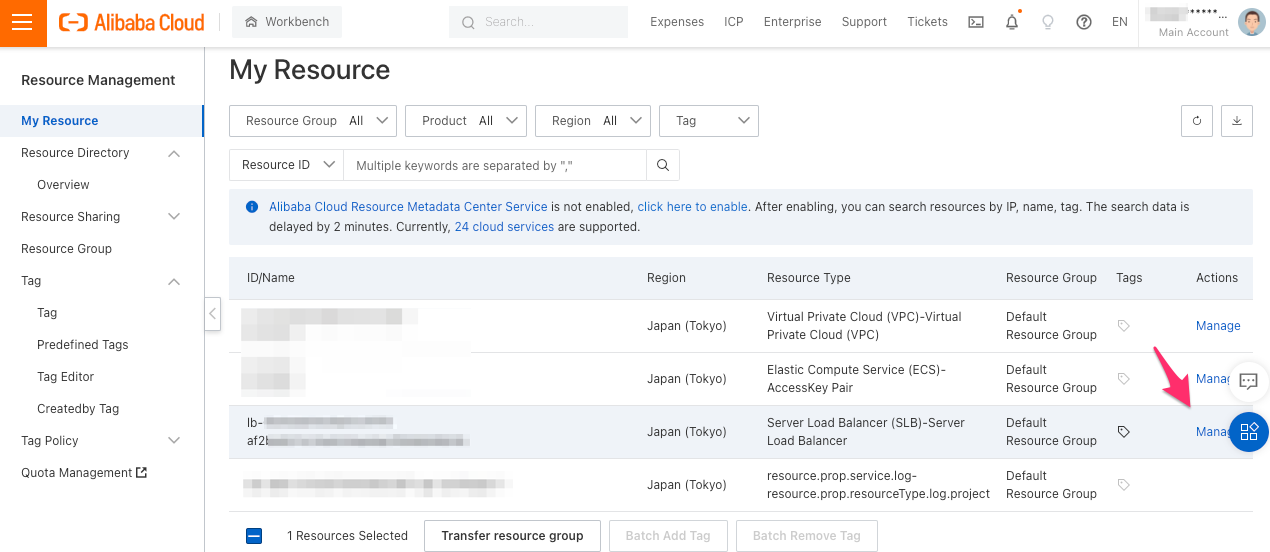Open the hamburger navigation menu
Viewport: 1270px width, 552px height.
coord(23,23)
